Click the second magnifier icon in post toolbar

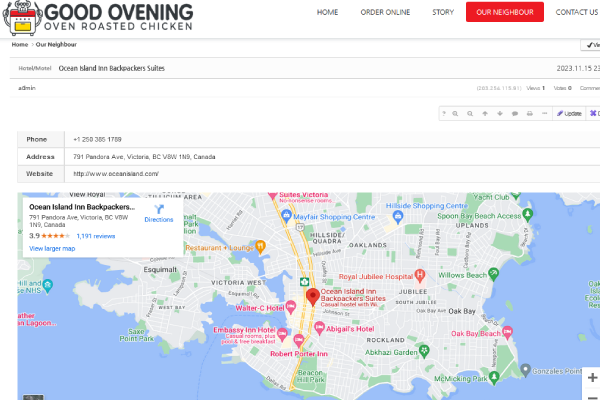coord(470,114)
